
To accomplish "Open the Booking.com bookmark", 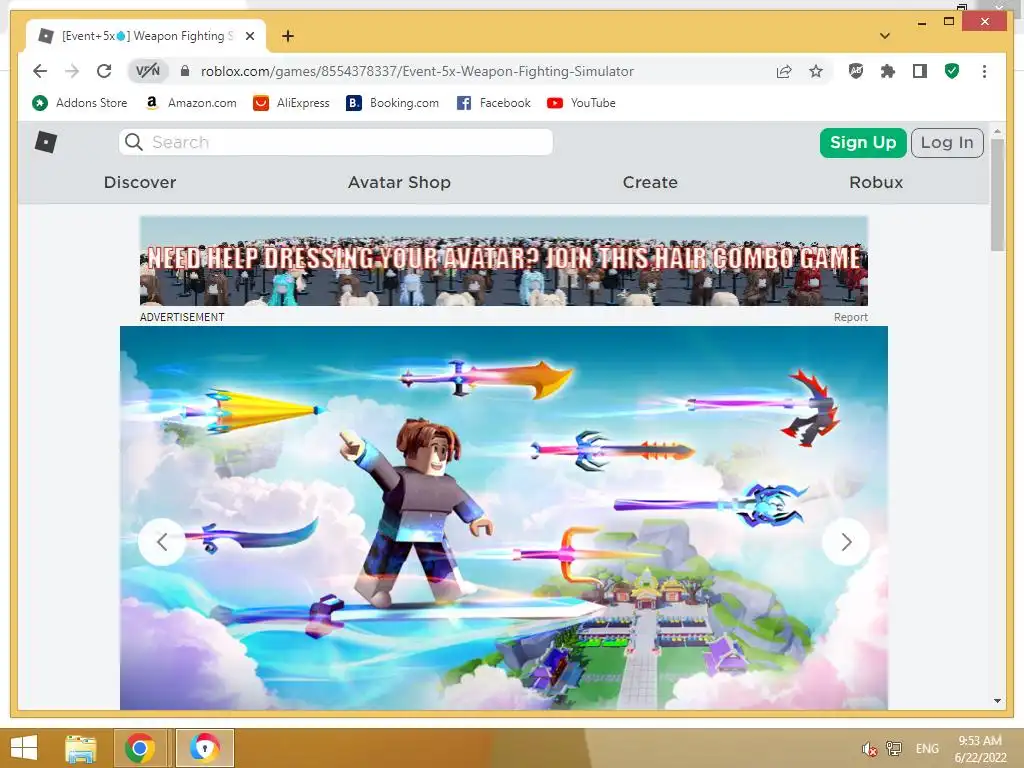I will pyautogui.click(x=392, y=103).
